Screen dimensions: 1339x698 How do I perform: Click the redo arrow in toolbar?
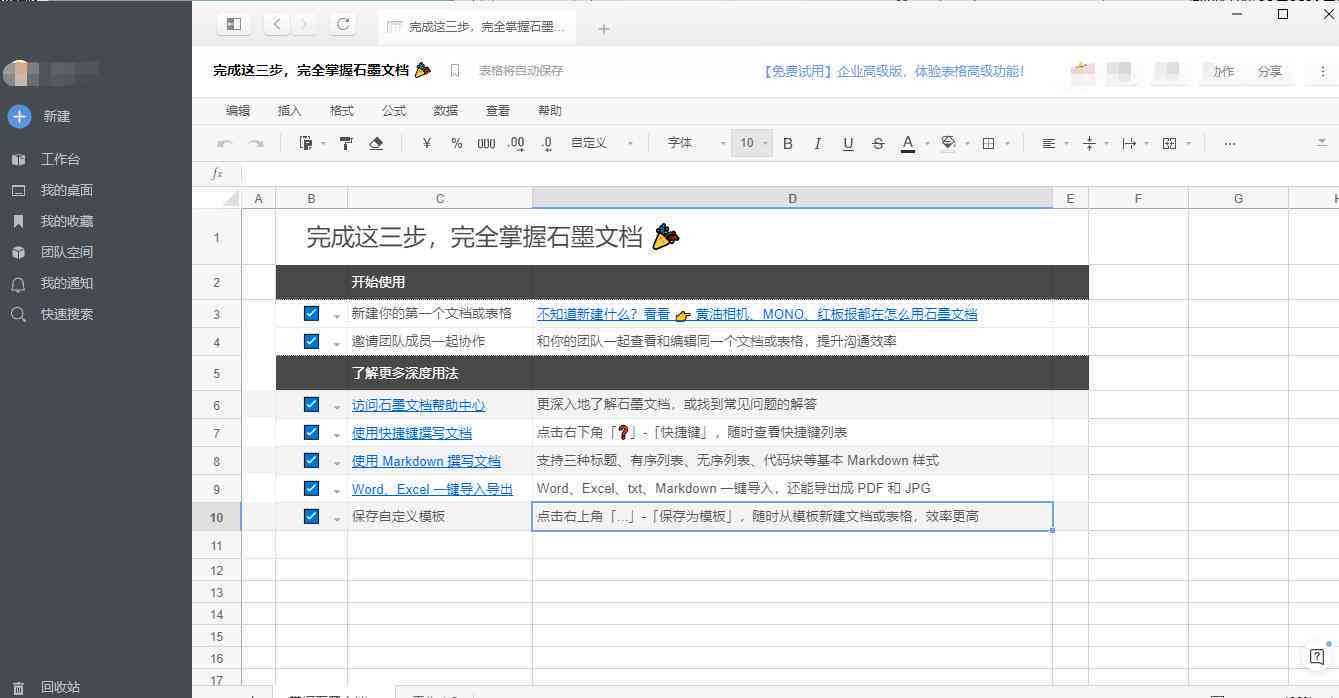point(257,143)
